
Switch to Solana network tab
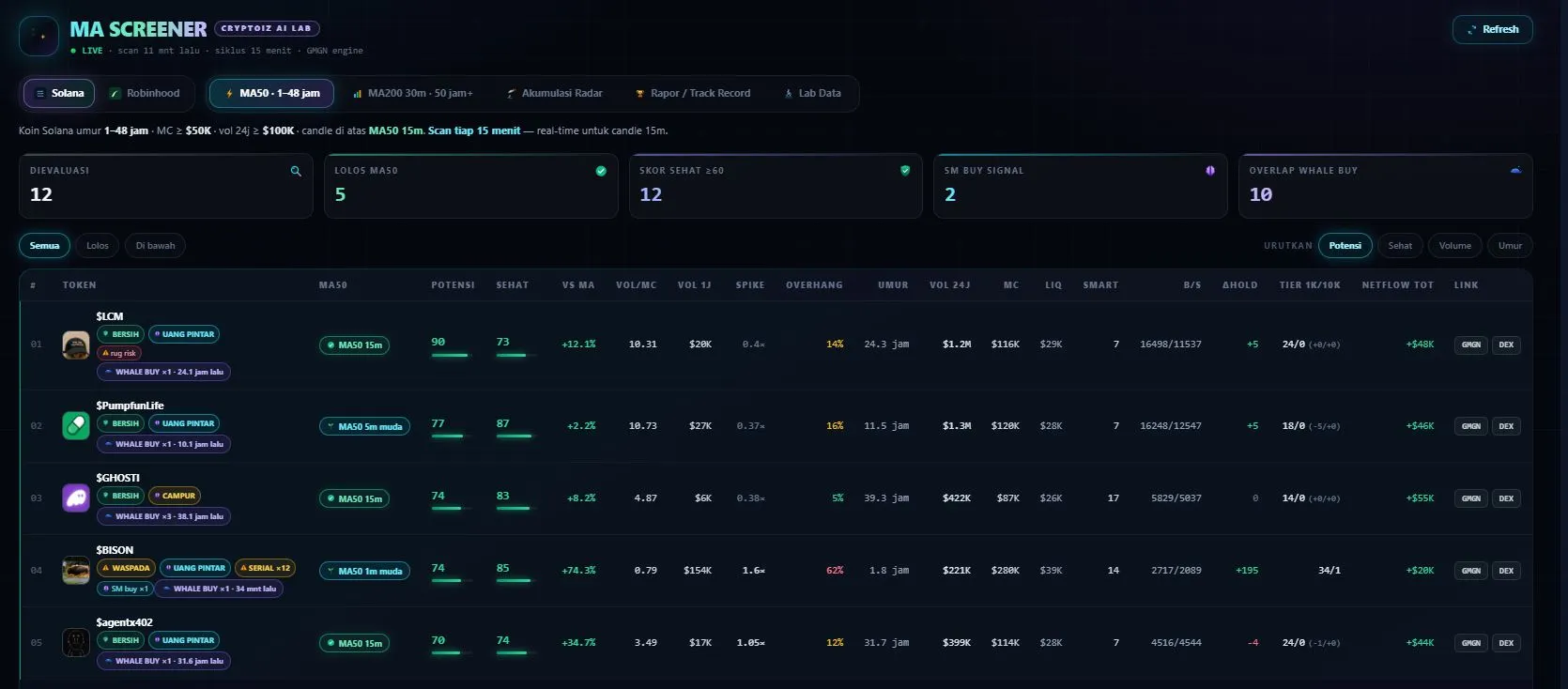59,93
